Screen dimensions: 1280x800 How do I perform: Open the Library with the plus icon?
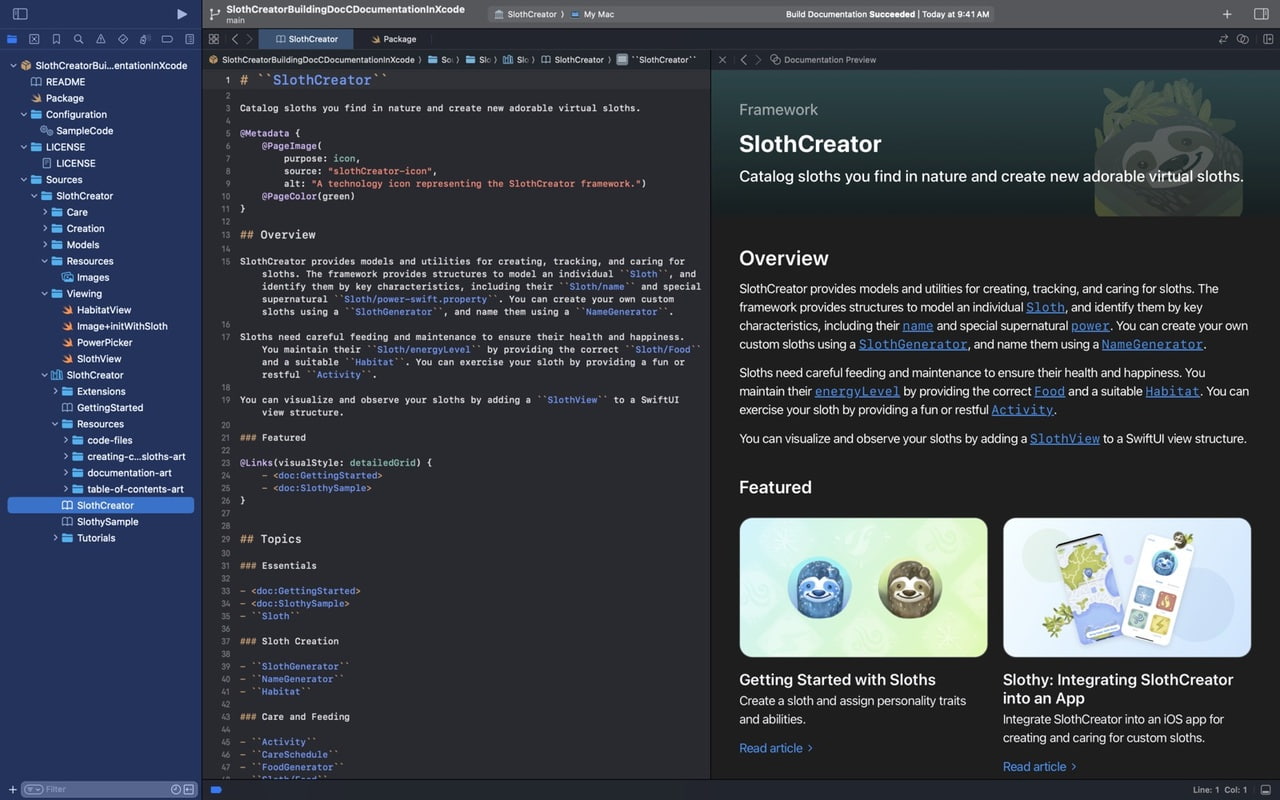point(1227,14)
